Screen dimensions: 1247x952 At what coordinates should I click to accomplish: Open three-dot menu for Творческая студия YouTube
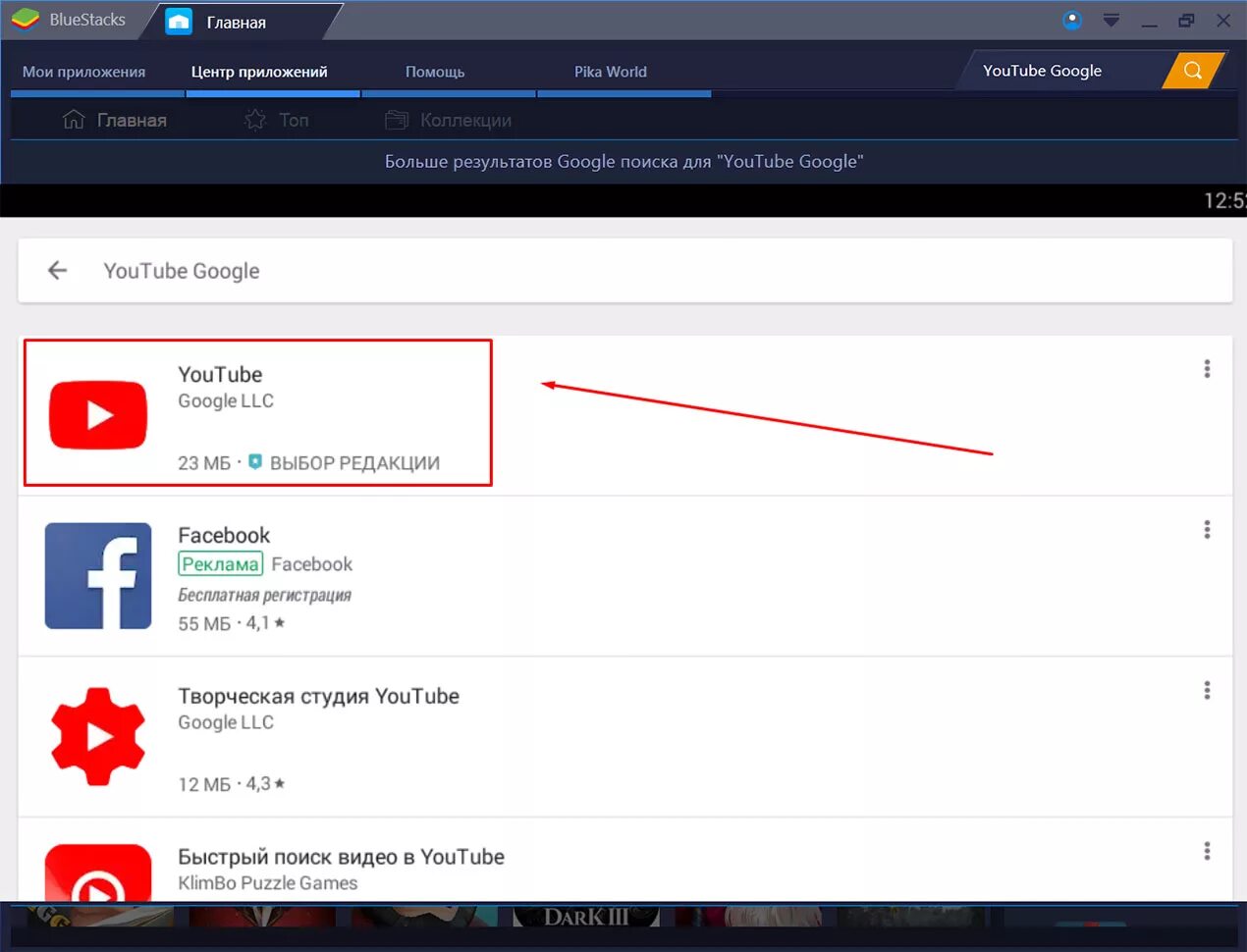point(1207,691)
